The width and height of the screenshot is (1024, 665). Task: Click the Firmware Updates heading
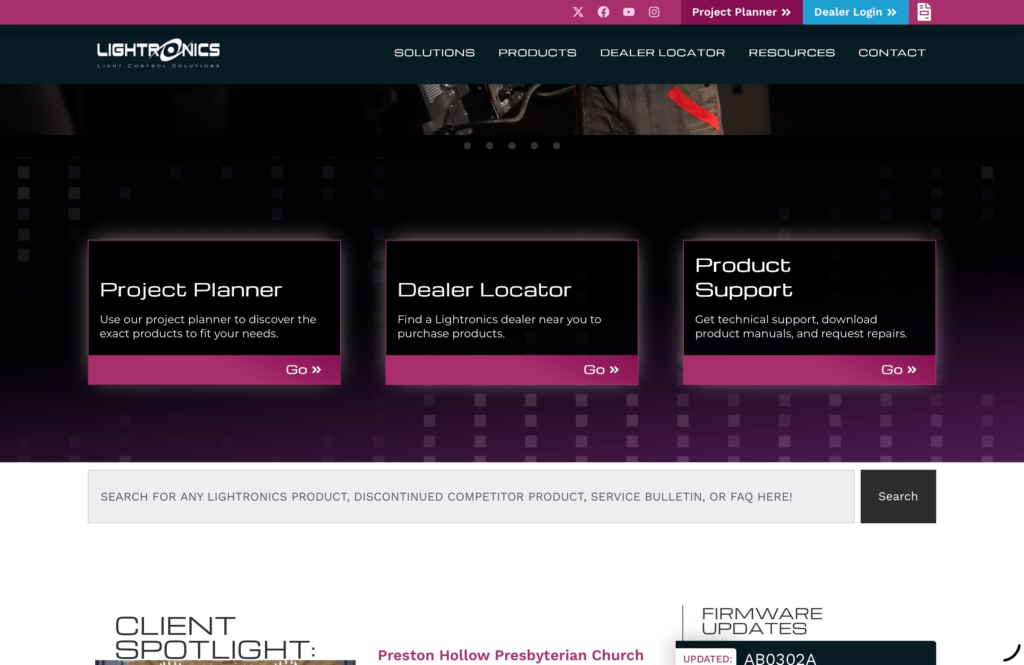pos(762,621)
